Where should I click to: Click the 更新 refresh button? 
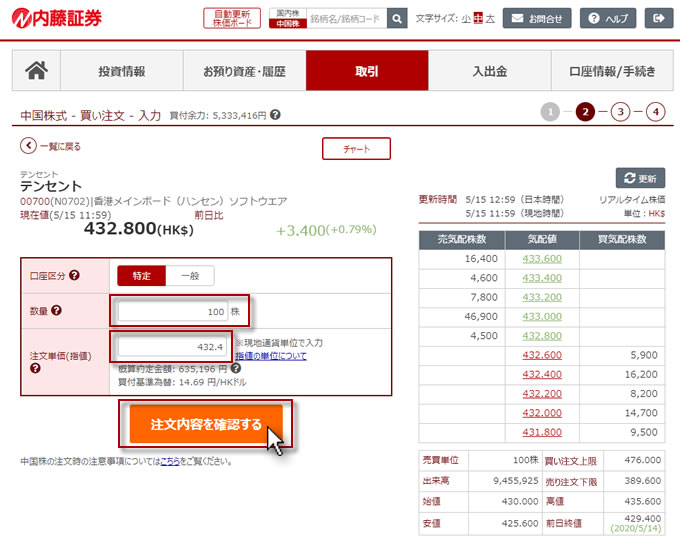[640, 178]
